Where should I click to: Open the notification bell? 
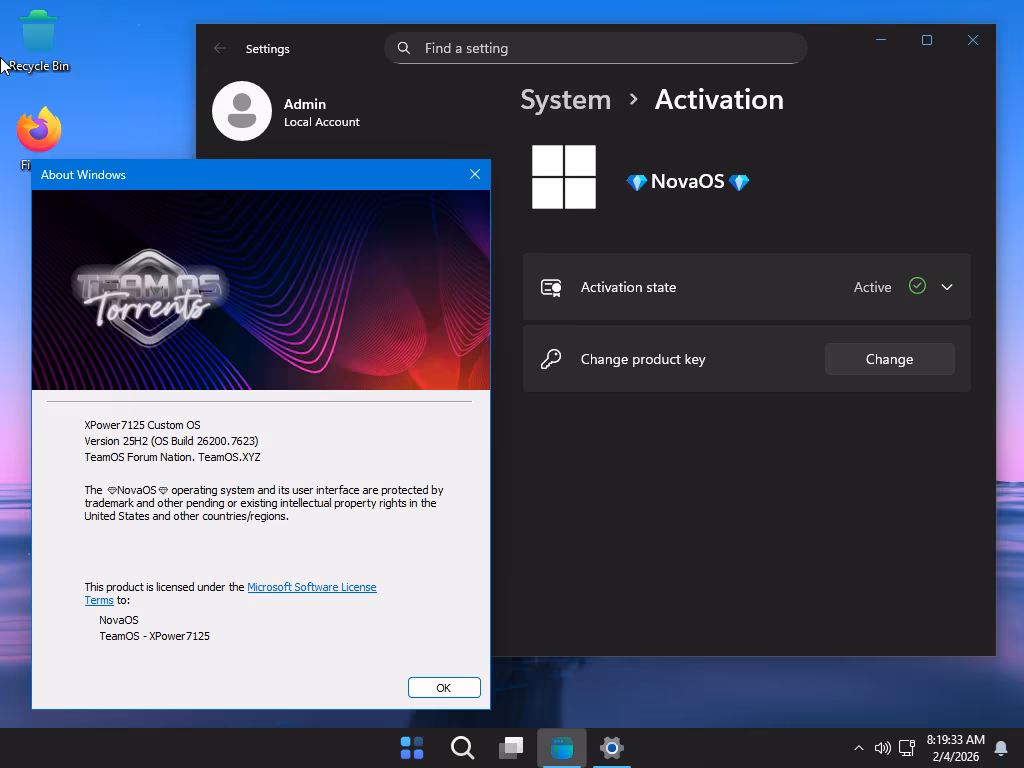tap(1001, 748)
